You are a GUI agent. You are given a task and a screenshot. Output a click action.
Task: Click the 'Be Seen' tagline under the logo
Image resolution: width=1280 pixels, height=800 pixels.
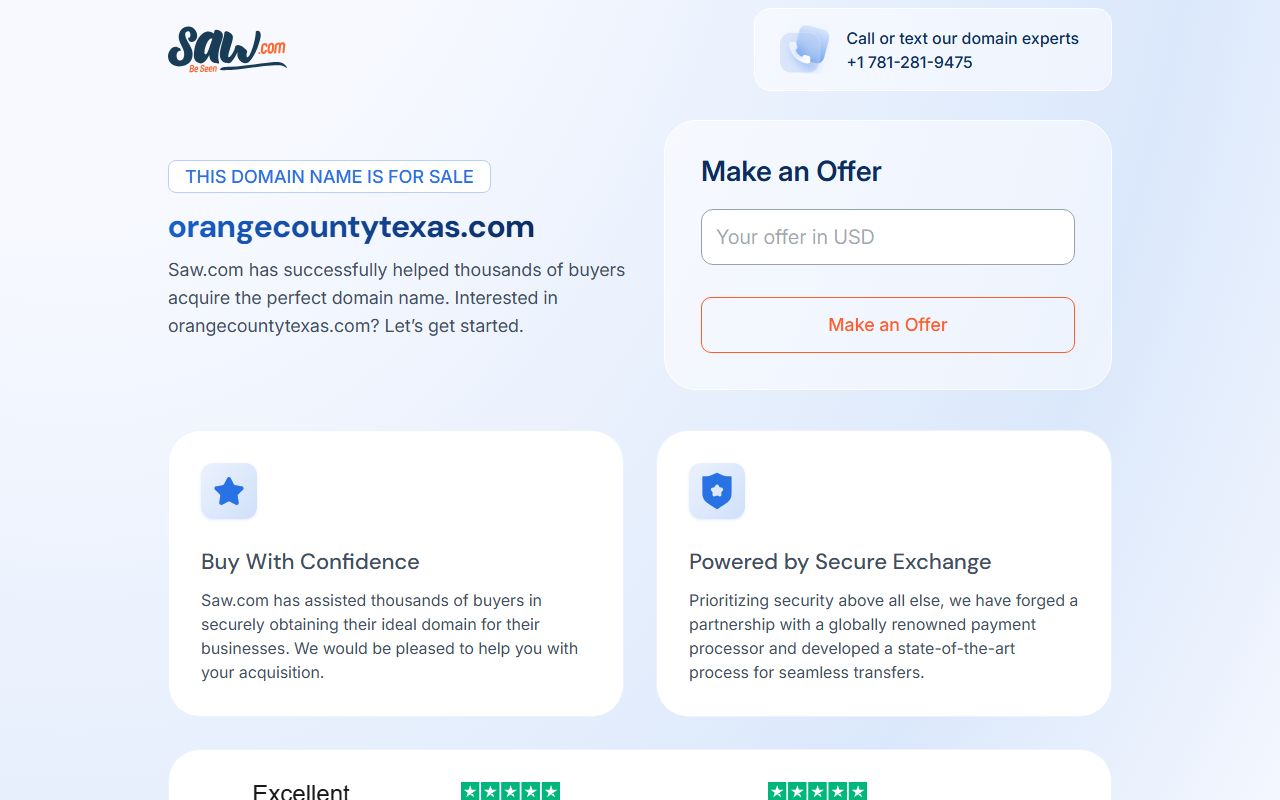click(203, 69)
